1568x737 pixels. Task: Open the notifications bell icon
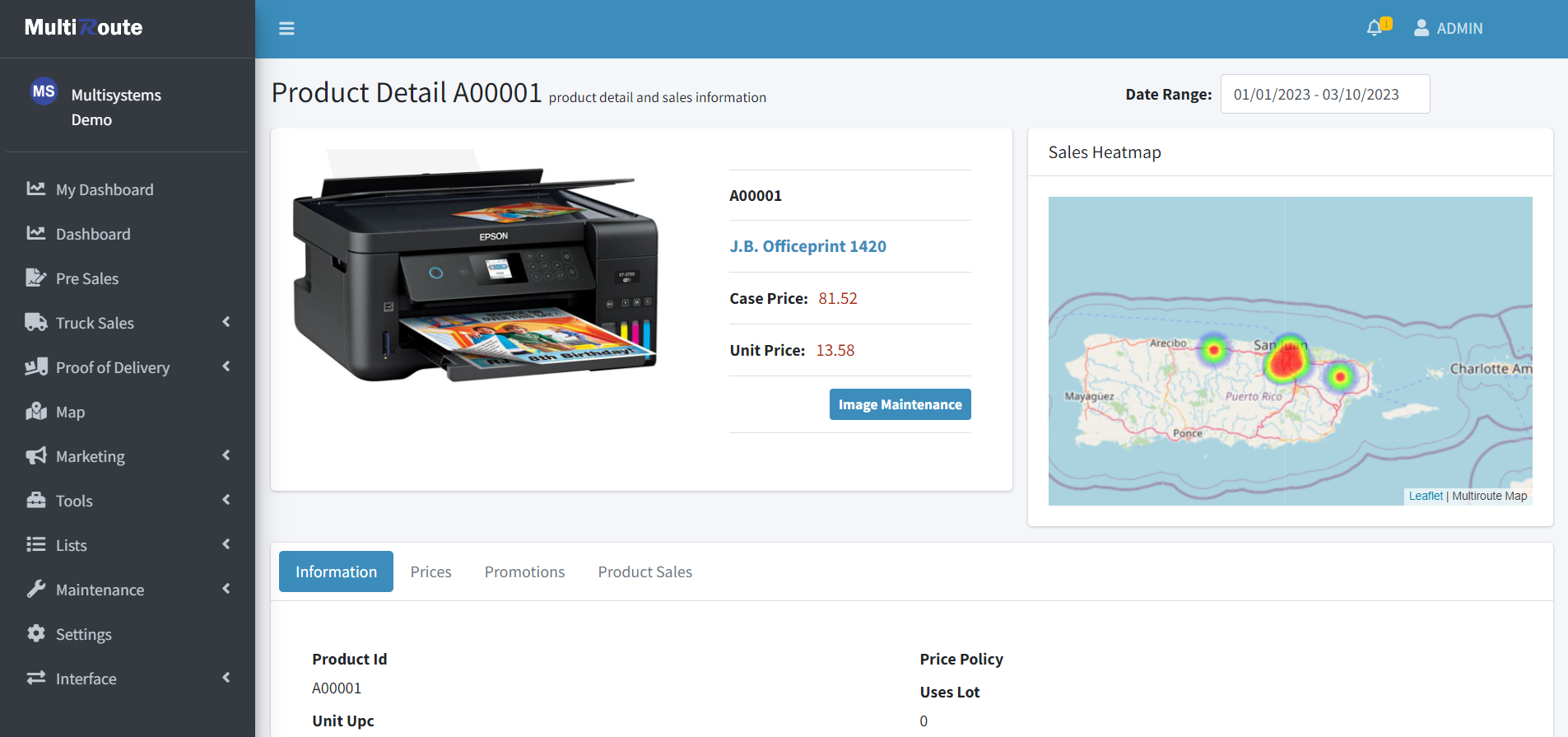[x=1374, y=28]
